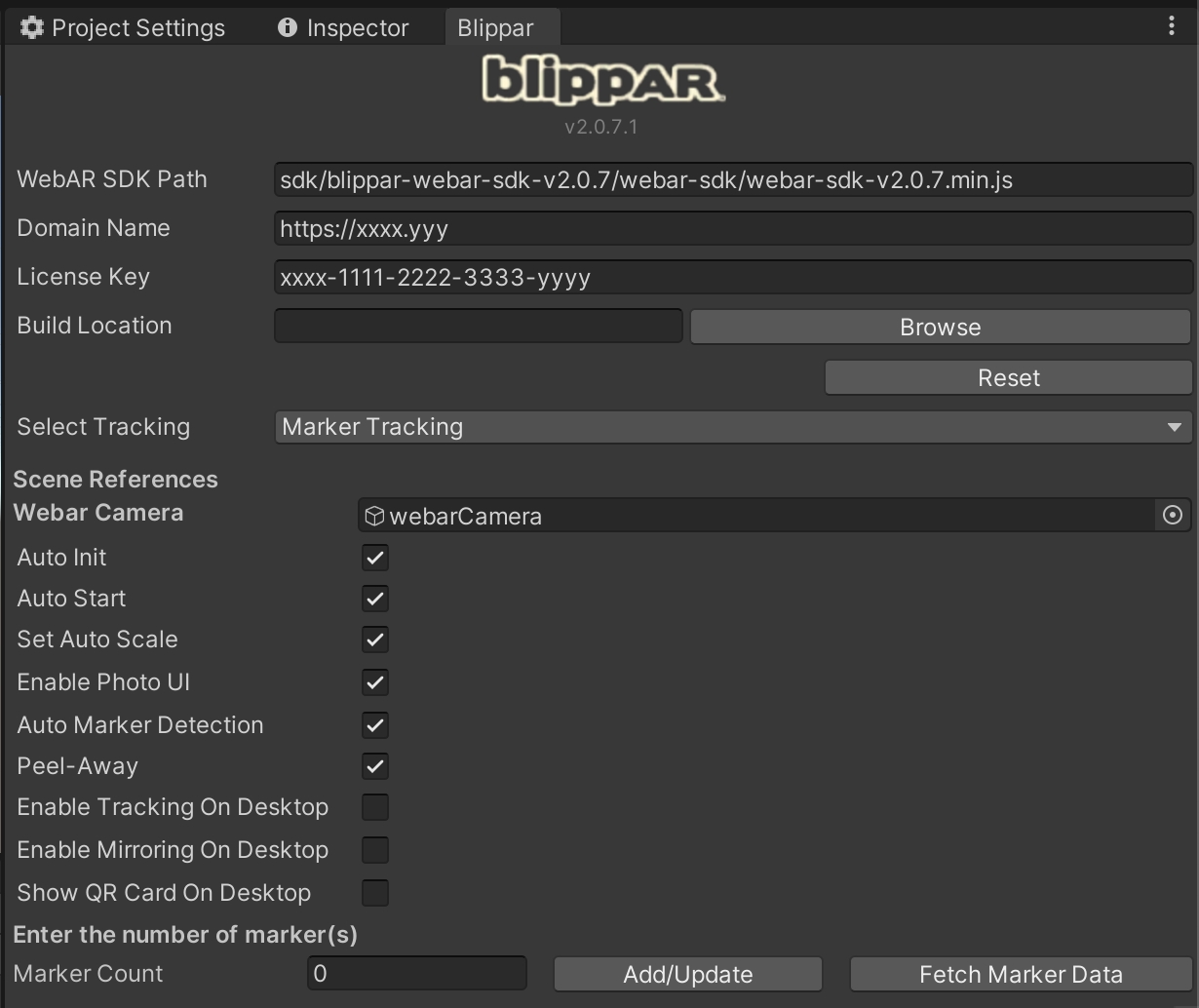Image resolution: width=1199 pixels, height=1008 pixels.
Task: Switch to the Project Settings tab
Action: click(123, 28)
